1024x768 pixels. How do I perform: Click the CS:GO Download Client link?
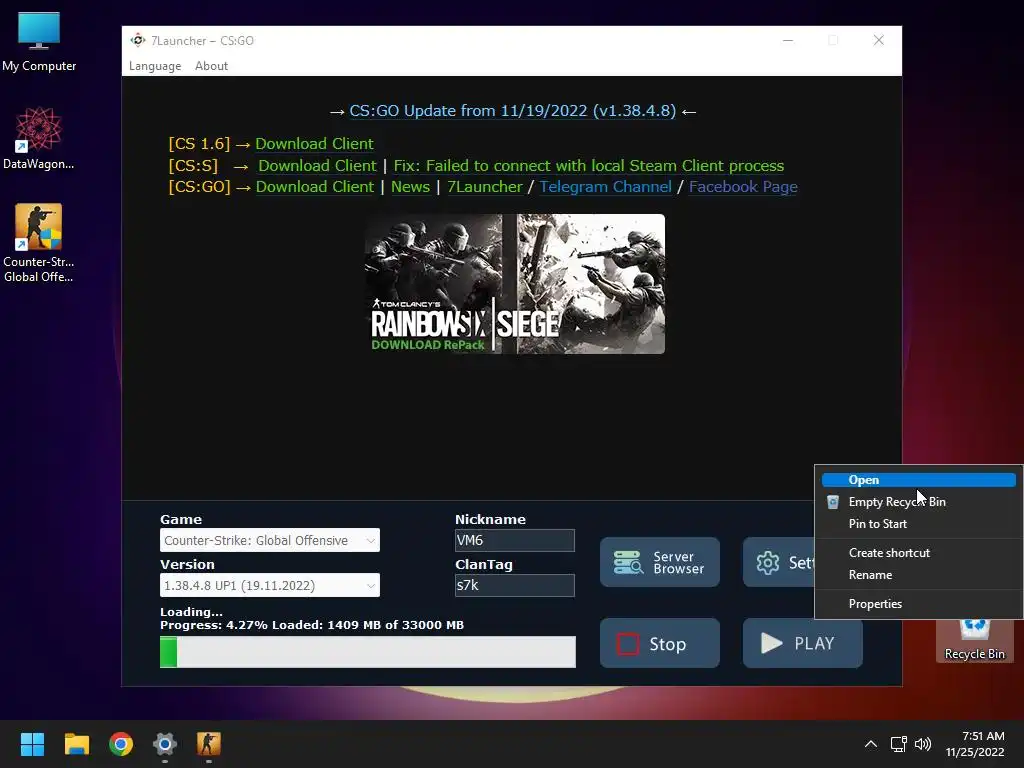(315, 187)
